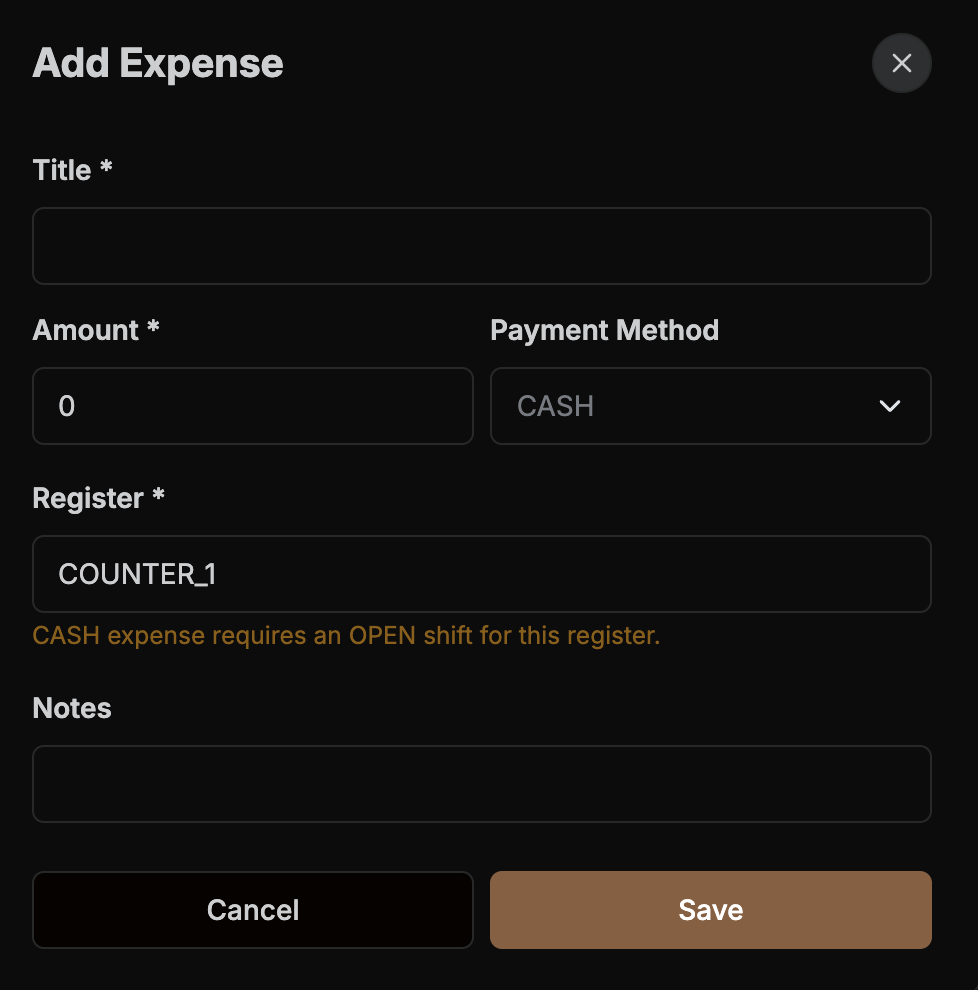Click the Add Expense heading
Screen dimensions: 978x990
coord(158,63)
